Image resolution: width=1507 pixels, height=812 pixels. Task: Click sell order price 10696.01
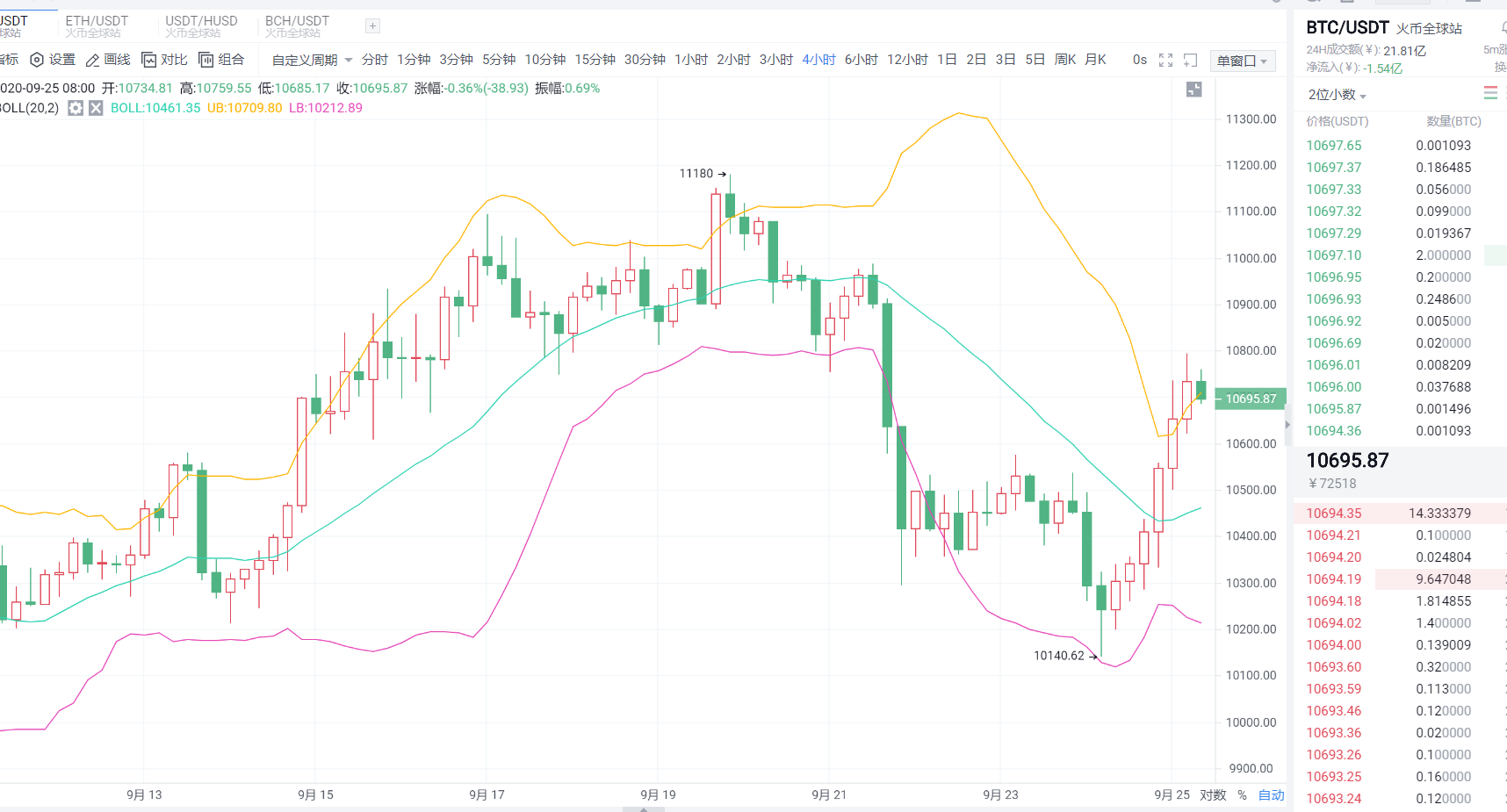click(1333, 365)
